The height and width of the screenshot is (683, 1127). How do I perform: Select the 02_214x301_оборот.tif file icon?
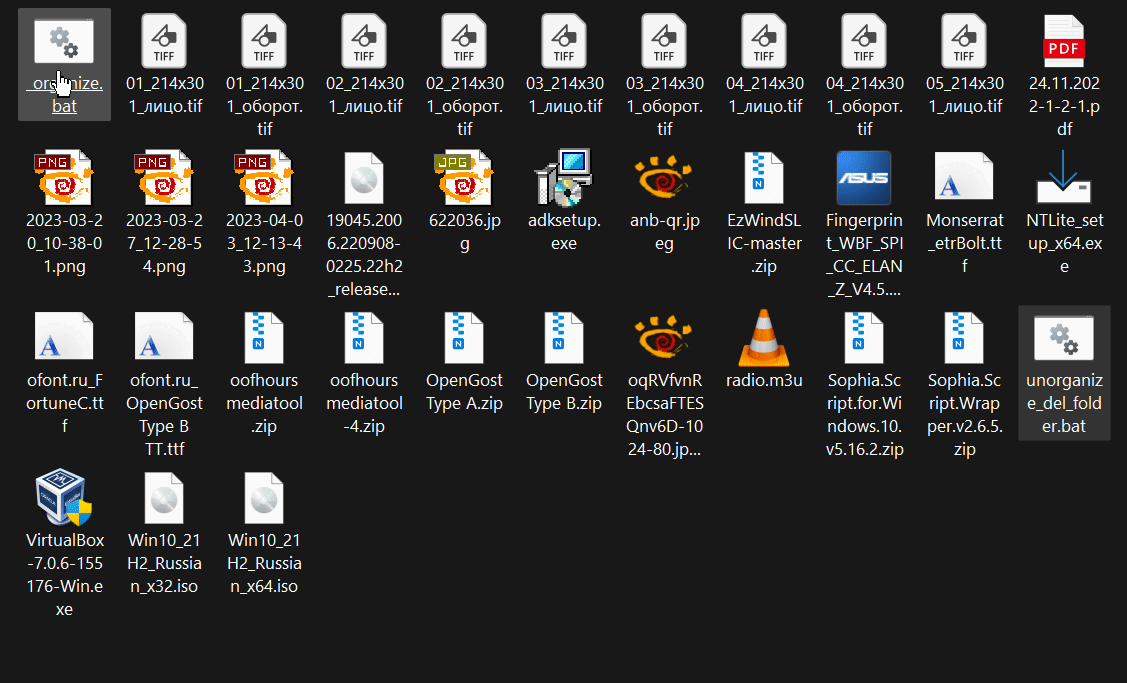tap(464, 42)
